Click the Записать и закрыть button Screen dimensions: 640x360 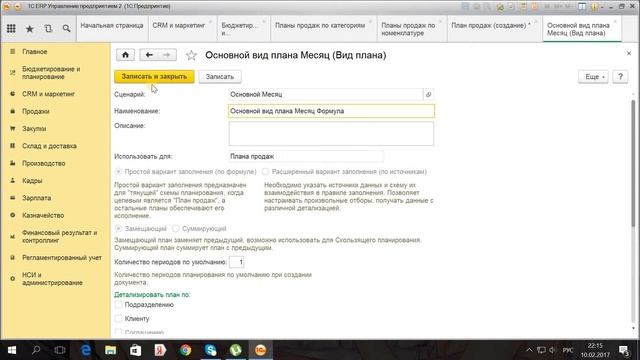(x=154, y=76)
